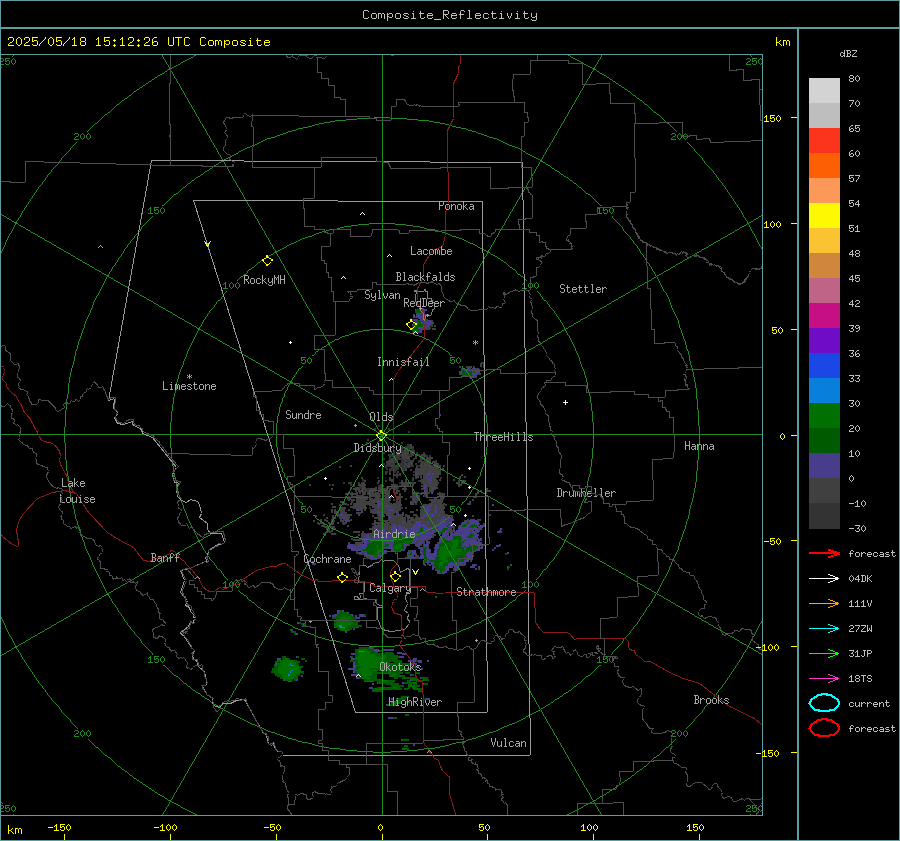
Task: Click the small echo east of Innisfail
Action: (x=470, y=371)
